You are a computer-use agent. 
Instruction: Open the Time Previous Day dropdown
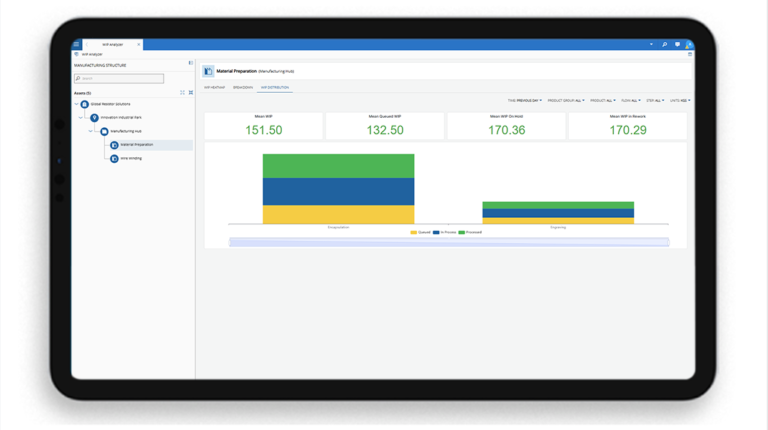click(525, 101)
